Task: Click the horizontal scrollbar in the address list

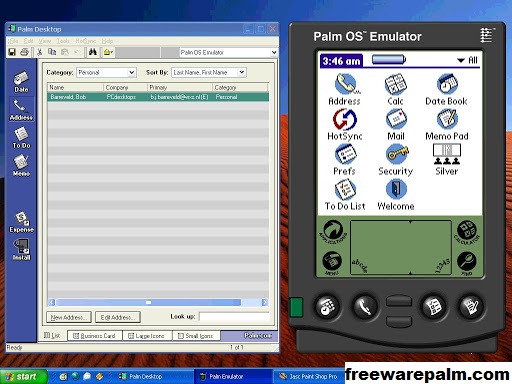Action: pyautogui.click(x=158, y=302)
